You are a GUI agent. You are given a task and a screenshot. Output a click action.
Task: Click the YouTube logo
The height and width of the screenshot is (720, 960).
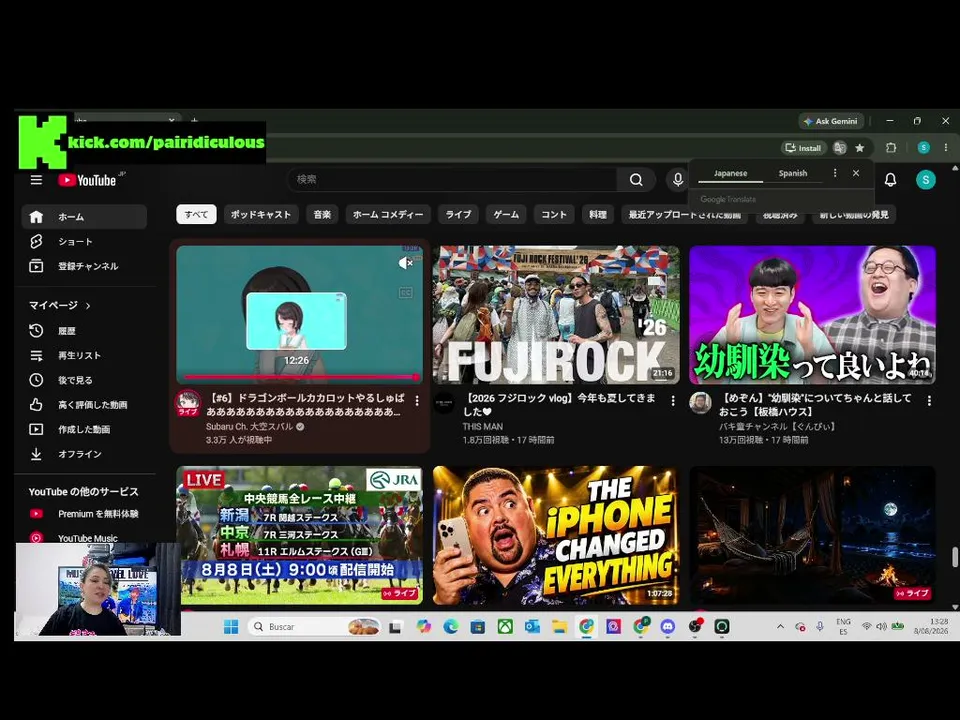[x=88, y=180]
